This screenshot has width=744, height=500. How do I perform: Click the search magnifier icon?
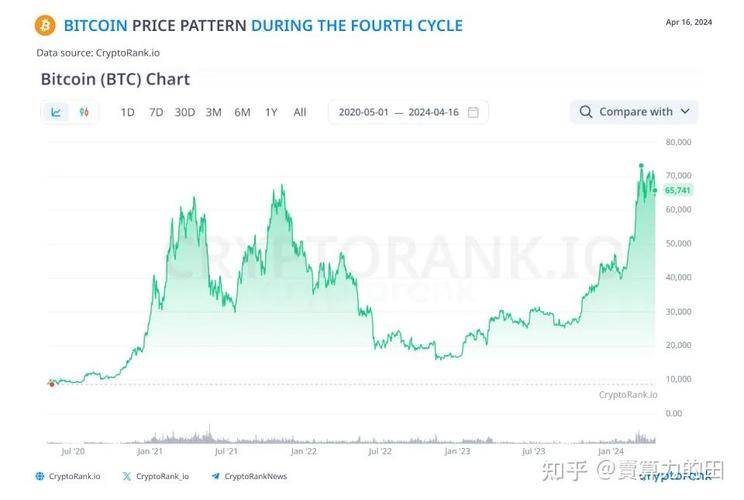586,112
